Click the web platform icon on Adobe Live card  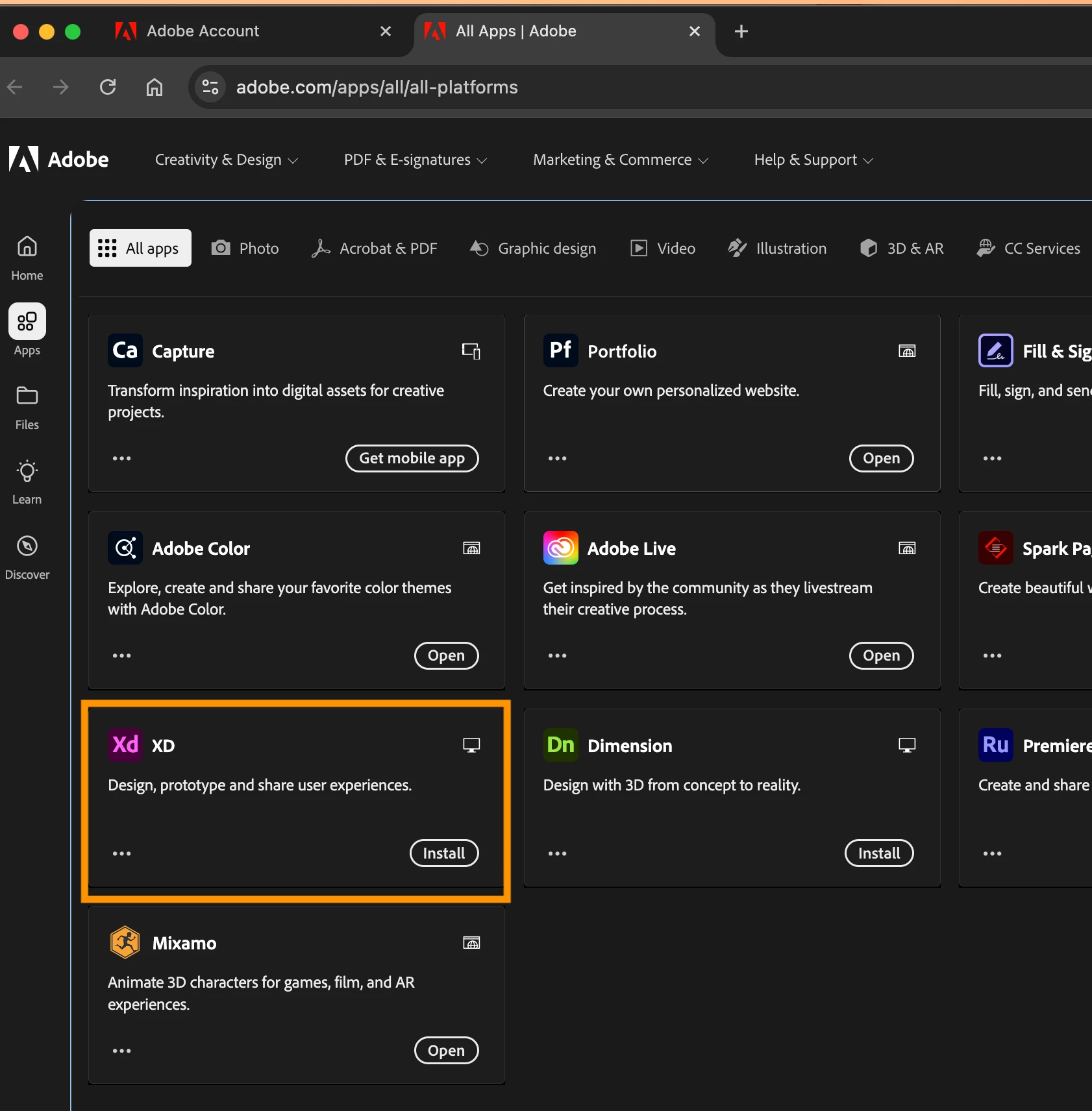pos(907,548)
